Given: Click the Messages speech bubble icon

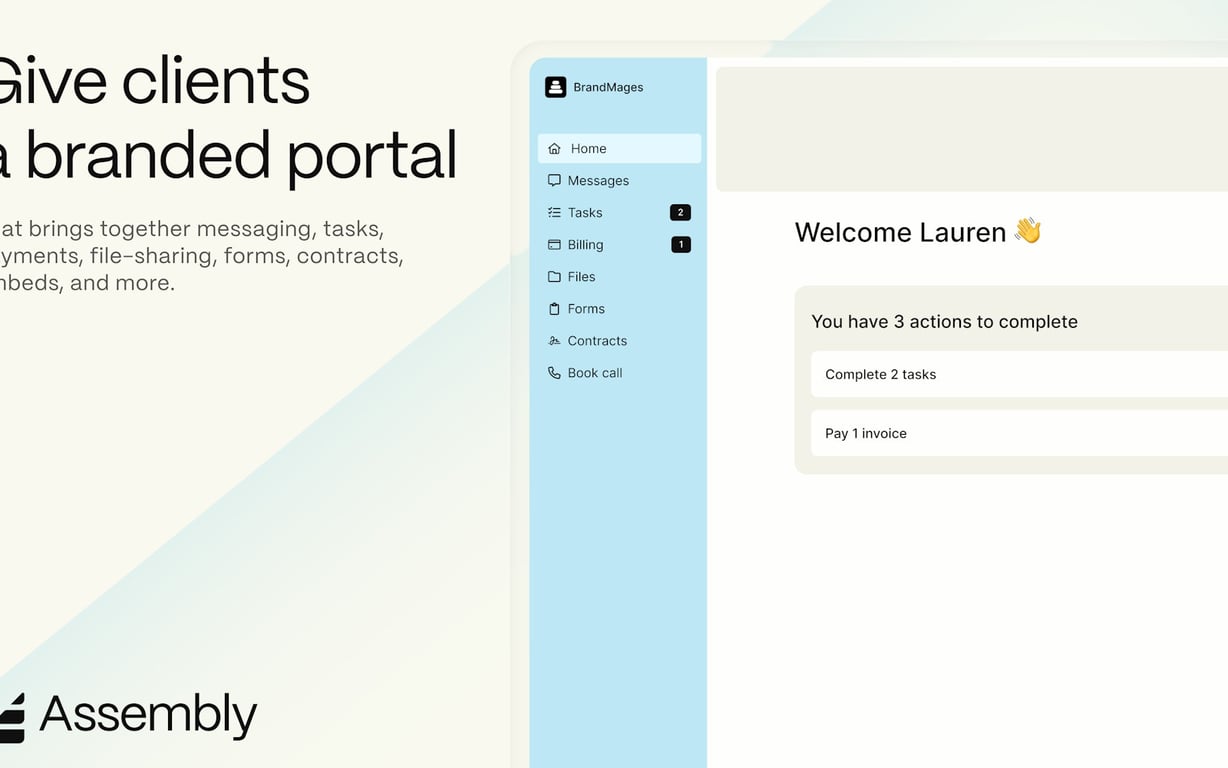Looking at the screenshot, I should 554,180.
